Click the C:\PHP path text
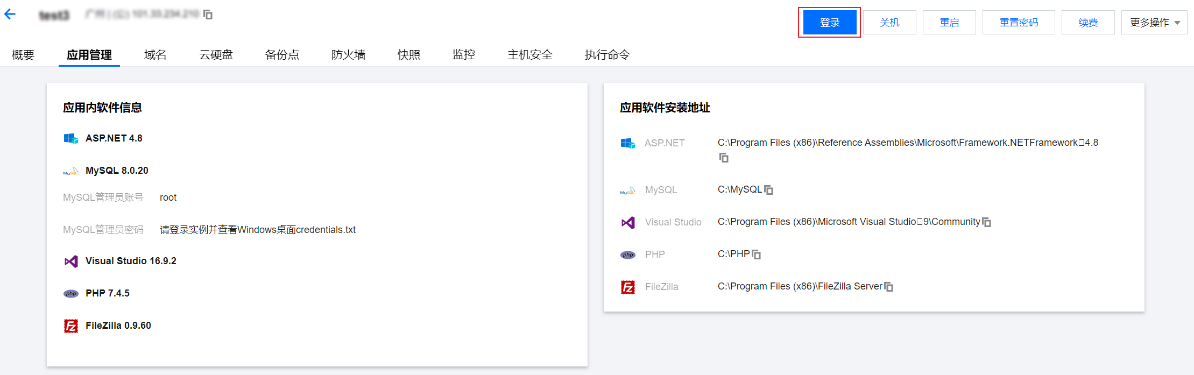The height and width of the screenshot is (375, 1194). (x=734, y=255)
